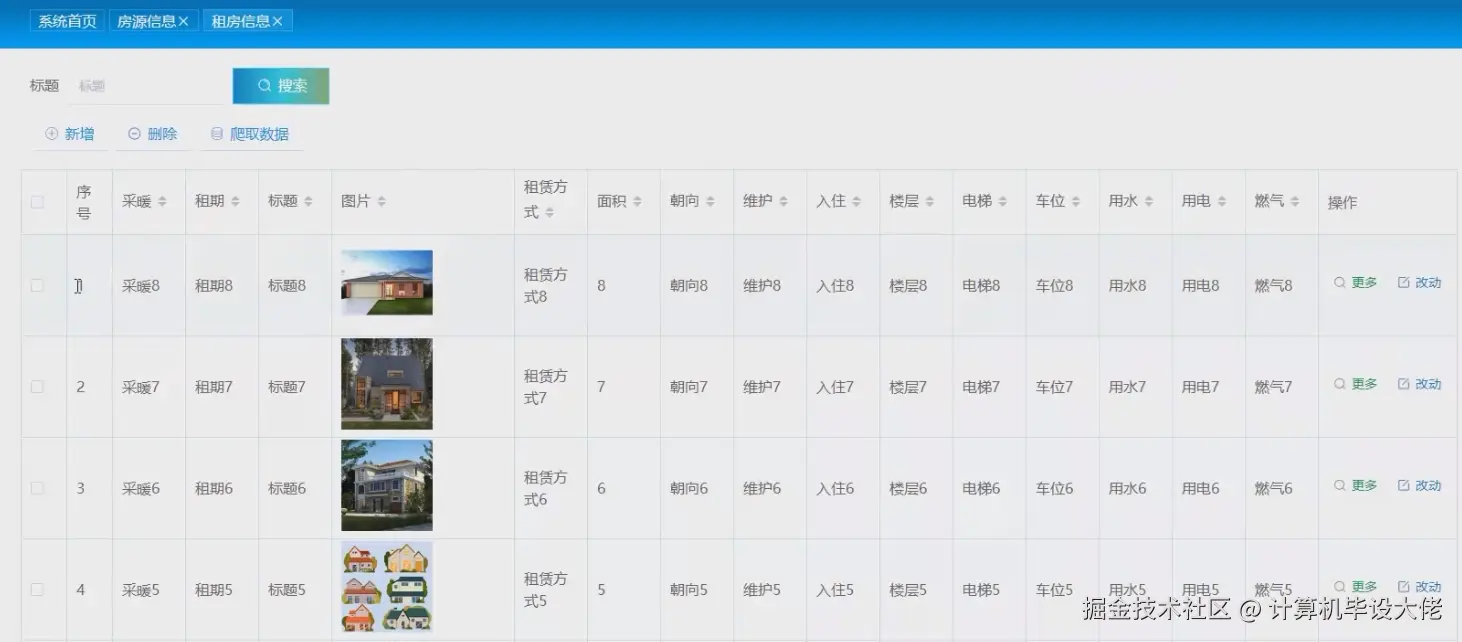Viewport: 1462px width, 642px height.
Task: Click the plus icon beside 新增
Action: tap(49, 132)
